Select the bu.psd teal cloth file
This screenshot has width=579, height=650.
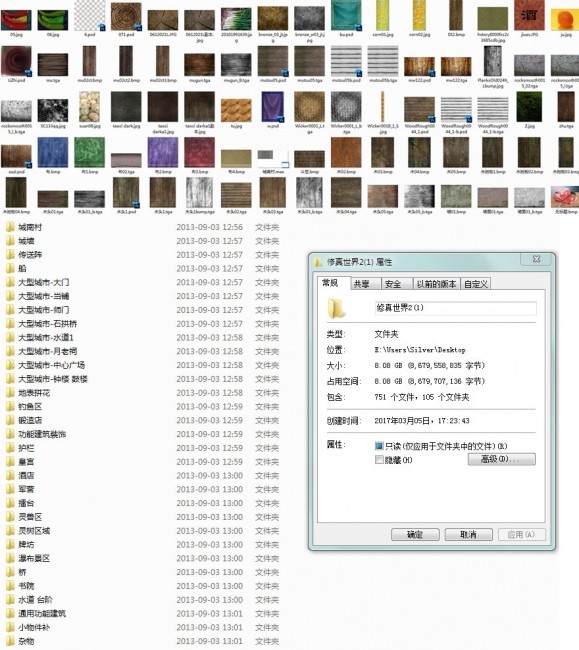(x=346, y=15)
